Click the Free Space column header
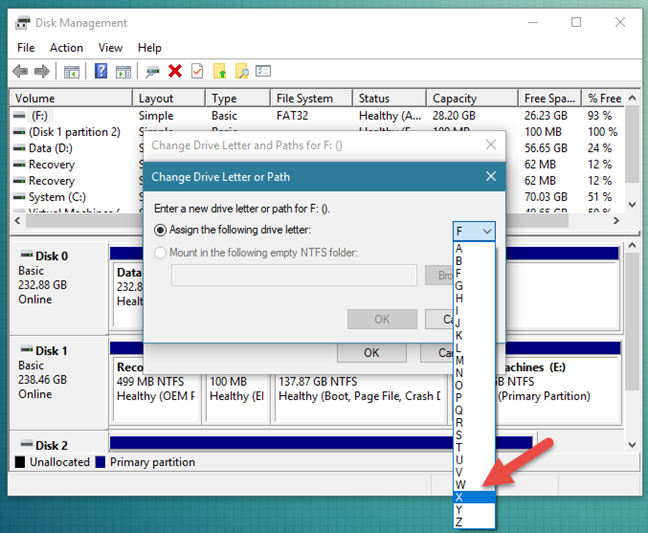Image resolution: width=648 pixels, height=533 pixels. tap(550, 98)
